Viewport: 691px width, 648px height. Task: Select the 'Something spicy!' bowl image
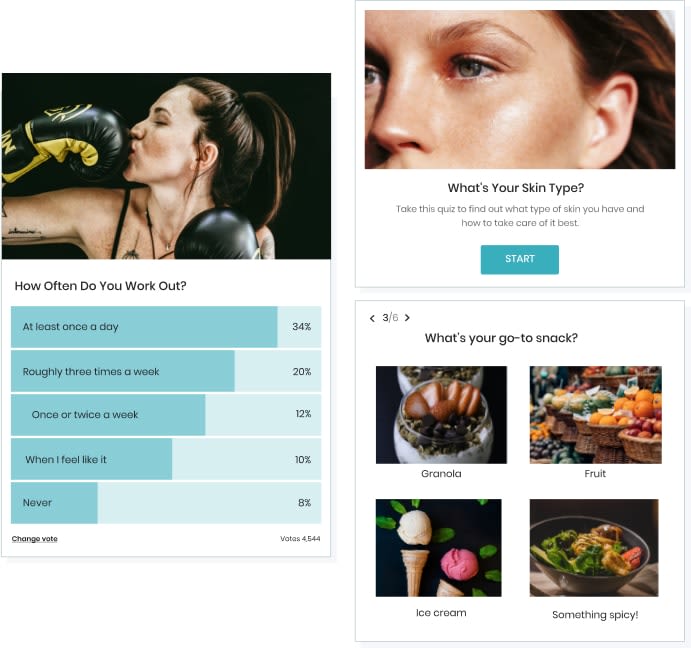point(594,547)
